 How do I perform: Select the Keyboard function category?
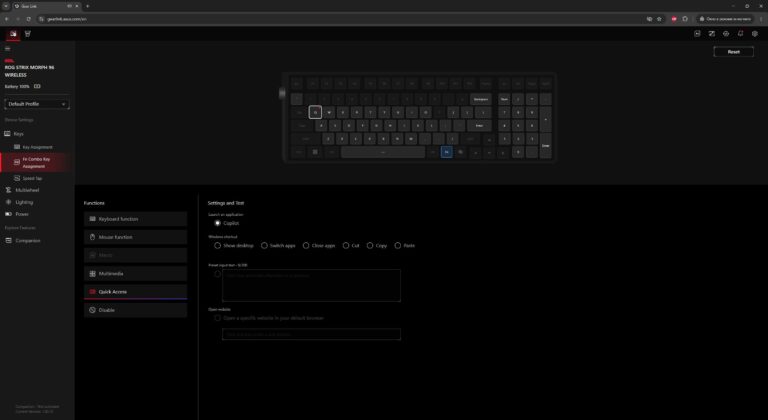(x=136, y=219)
